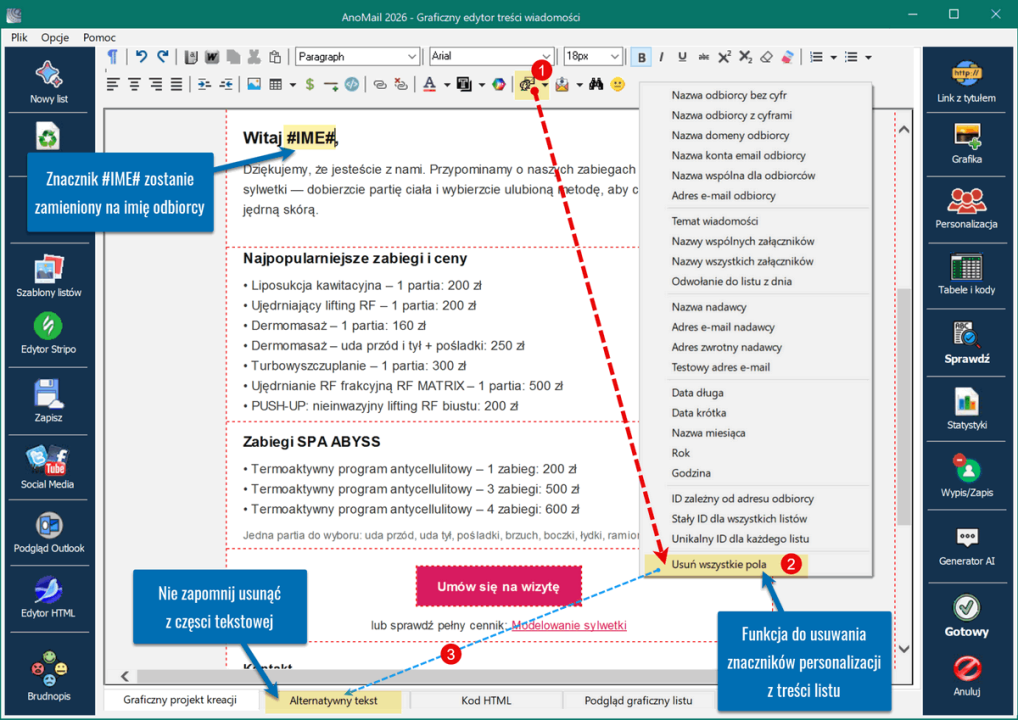Toggle strikethrough formatting
The height and width of the screenshot is (720, 1018).
[x=703, y=57]
